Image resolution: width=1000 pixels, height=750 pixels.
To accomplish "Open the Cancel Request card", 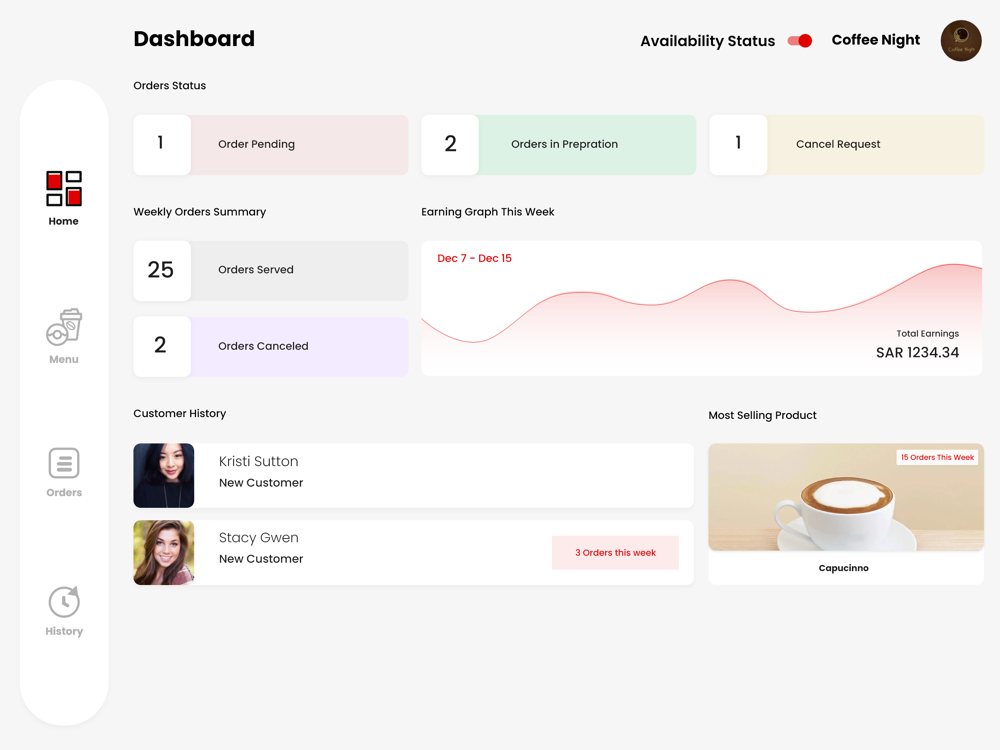I will (x=846, y=145).
